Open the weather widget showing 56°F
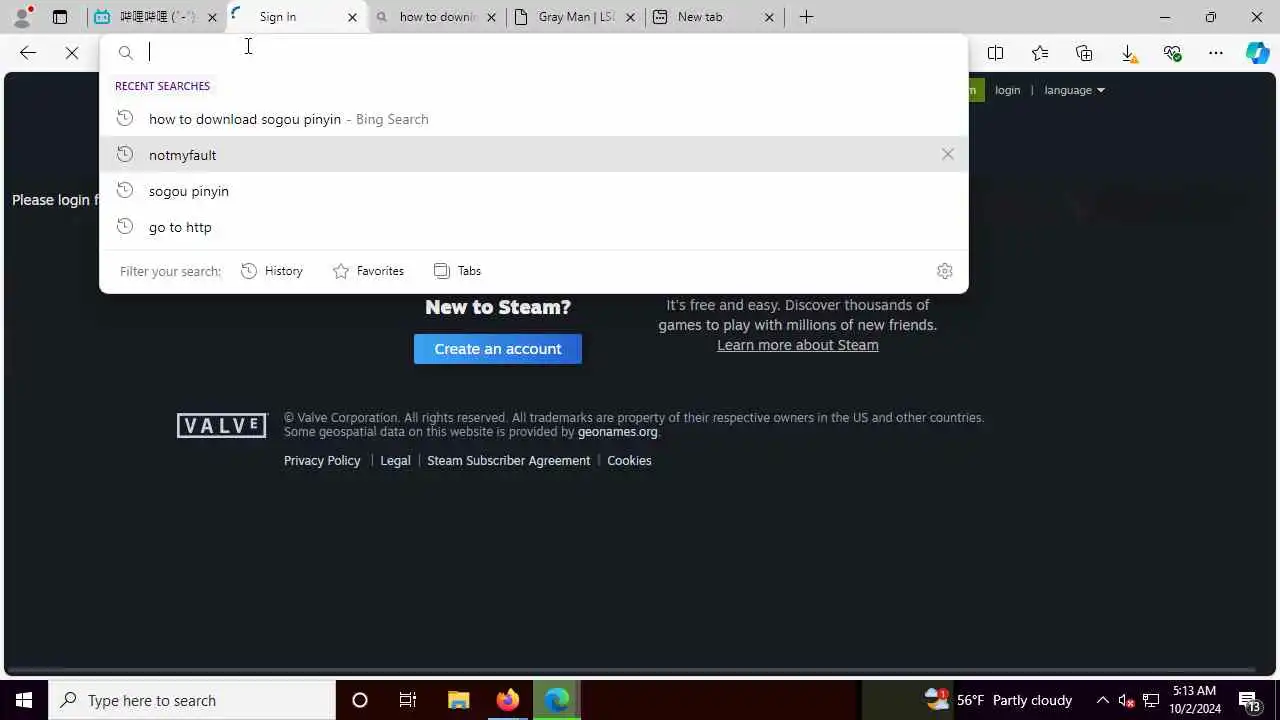The image size is (1280, 720). (998, 700)
